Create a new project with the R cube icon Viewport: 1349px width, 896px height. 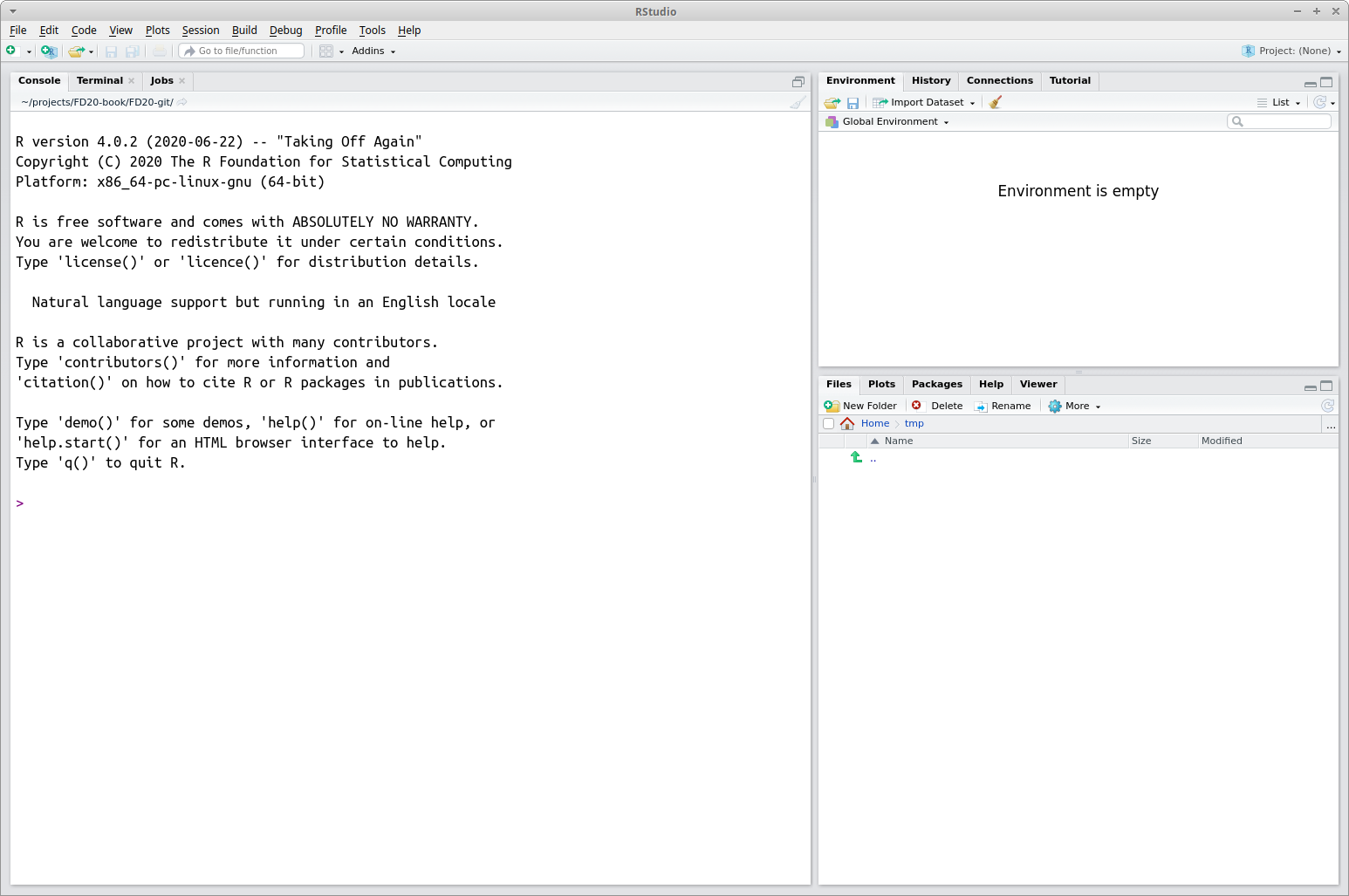click(x=49, y=51)
